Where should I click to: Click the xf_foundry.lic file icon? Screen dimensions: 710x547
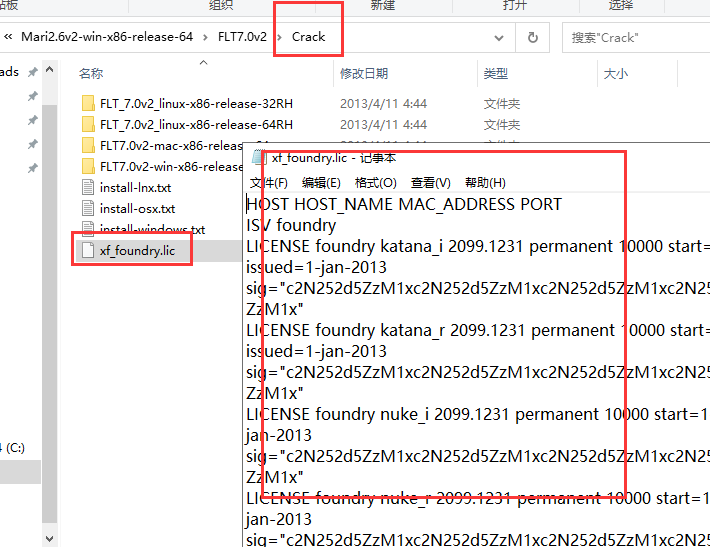88,250
